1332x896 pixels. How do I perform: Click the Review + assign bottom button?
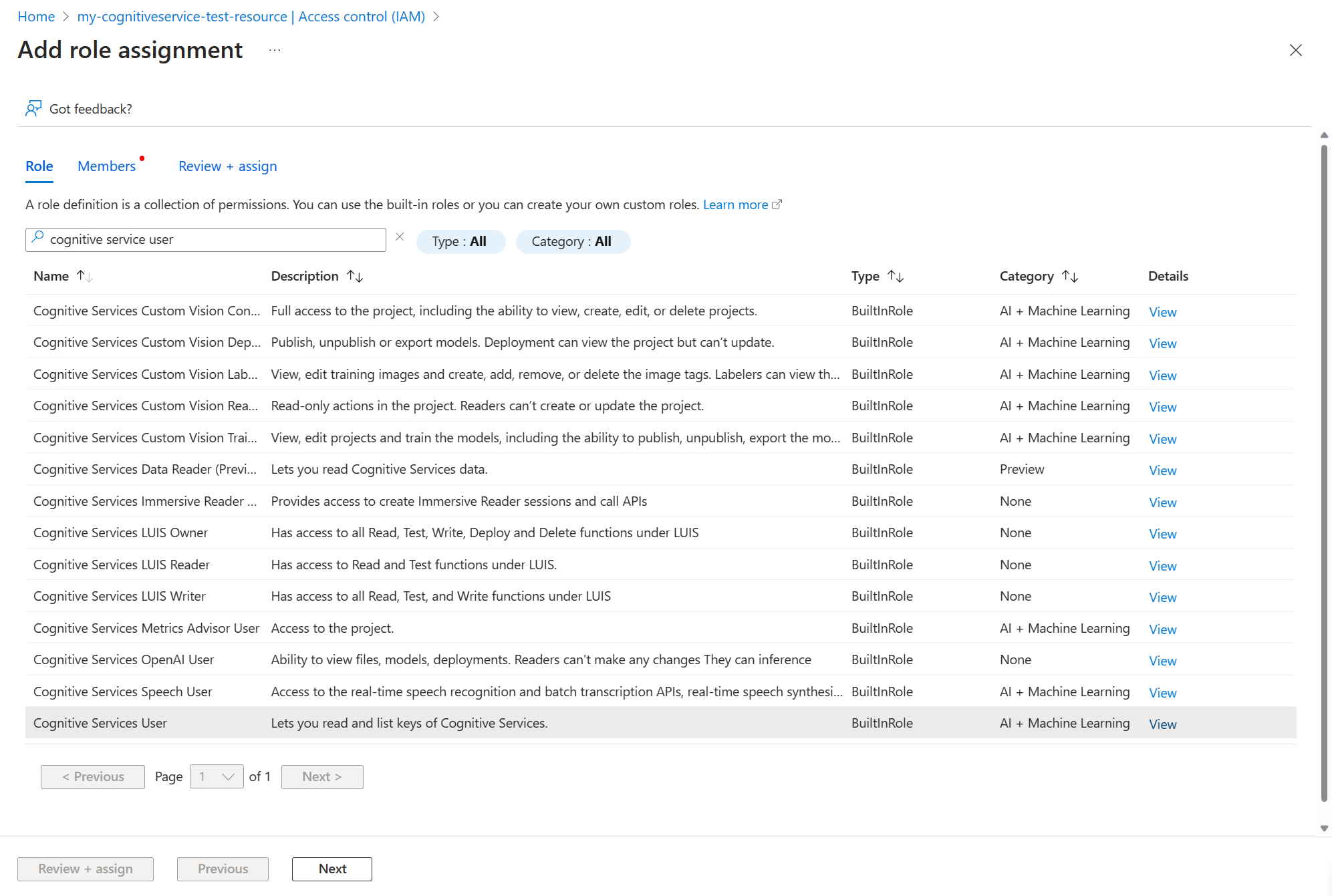click(86, 869)
